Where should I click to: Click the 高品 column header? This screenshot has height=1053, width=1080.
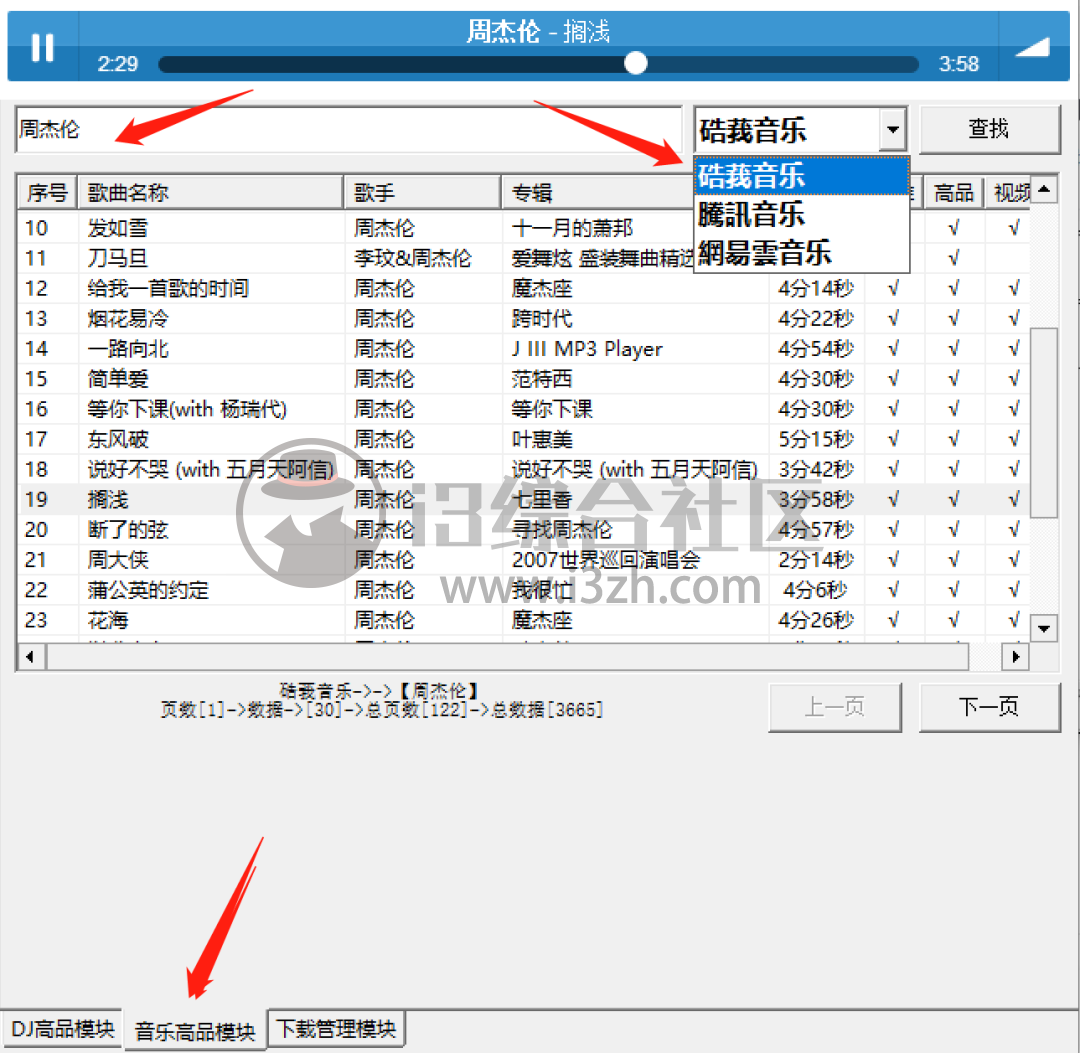[953, 192]
